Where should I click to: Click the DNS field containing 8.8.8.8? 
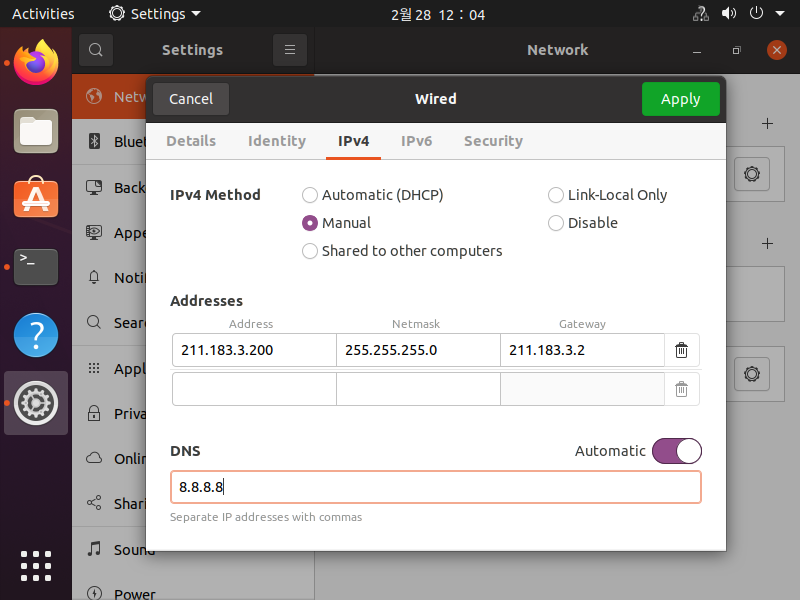pyautogui.click(x=436, y=487)
